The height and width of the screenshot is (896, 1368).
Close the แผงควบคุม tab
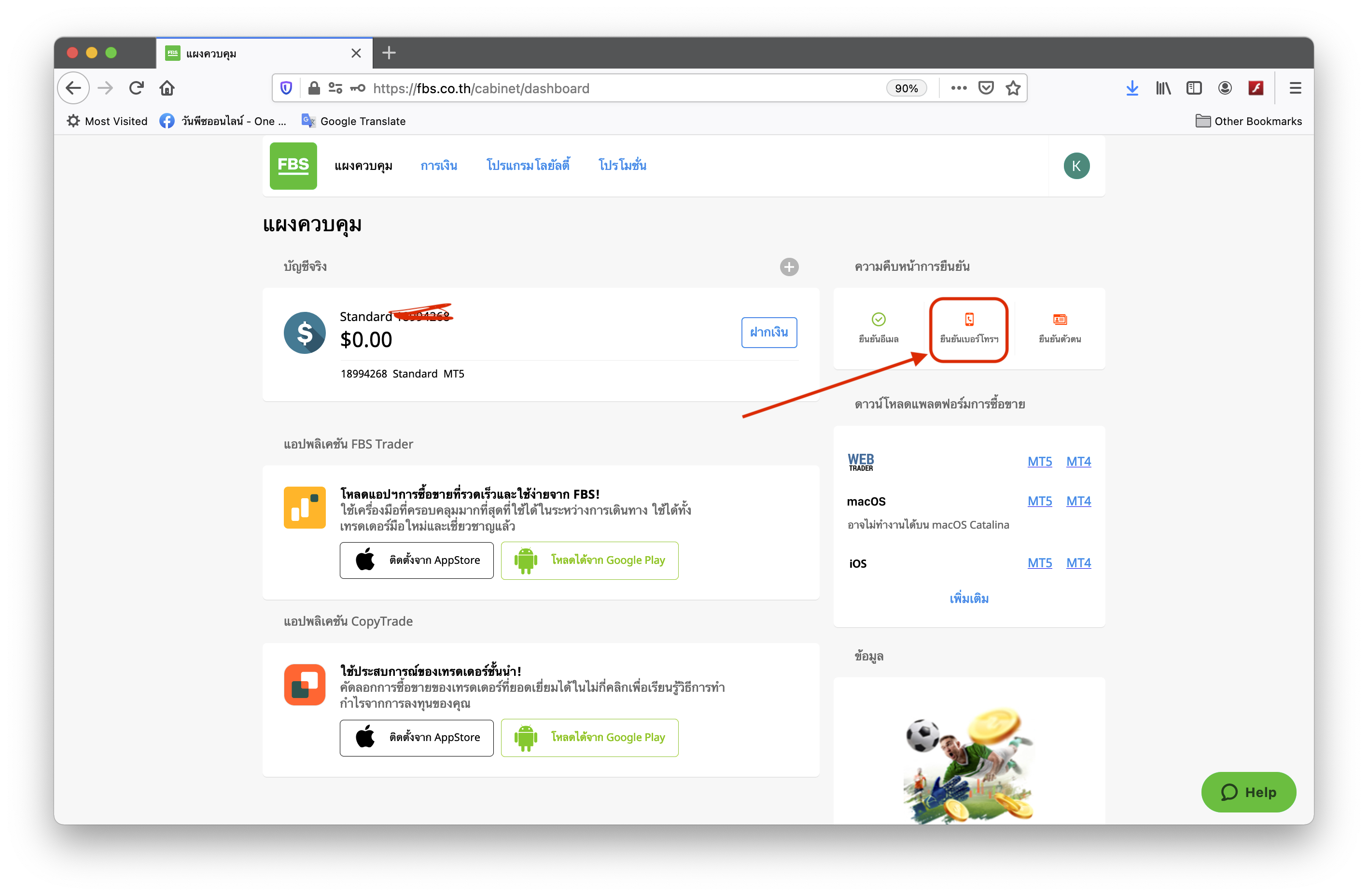click(356, 54)
